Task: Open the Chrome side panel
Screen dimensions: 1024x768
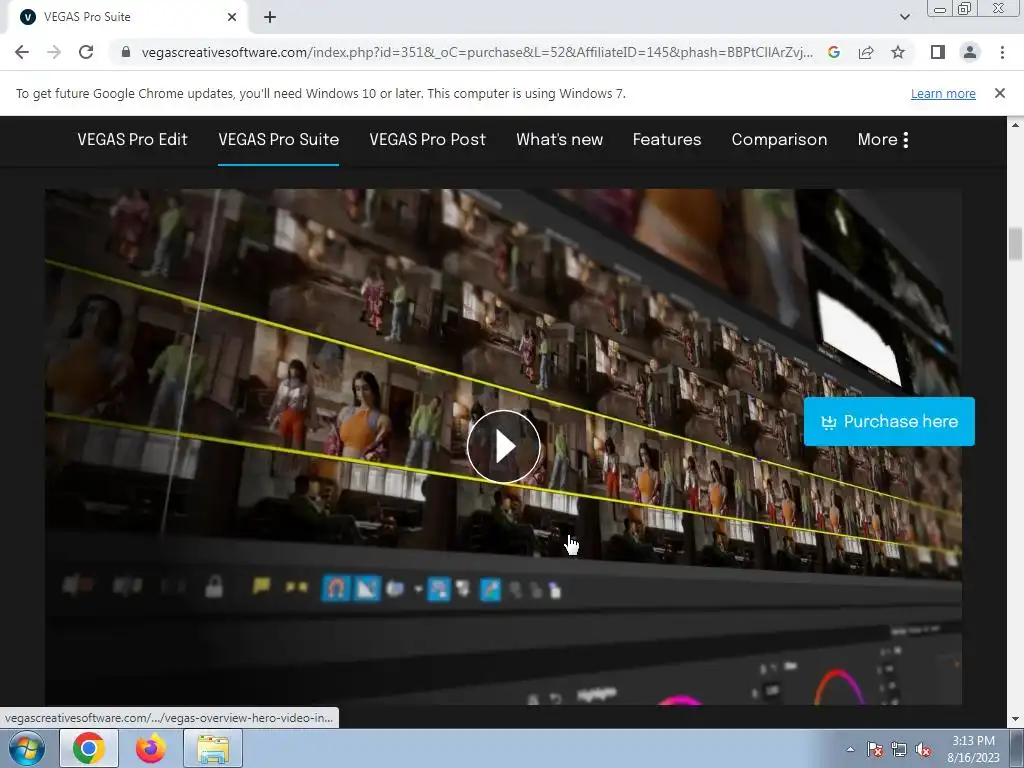Action: tap(938, 52)
